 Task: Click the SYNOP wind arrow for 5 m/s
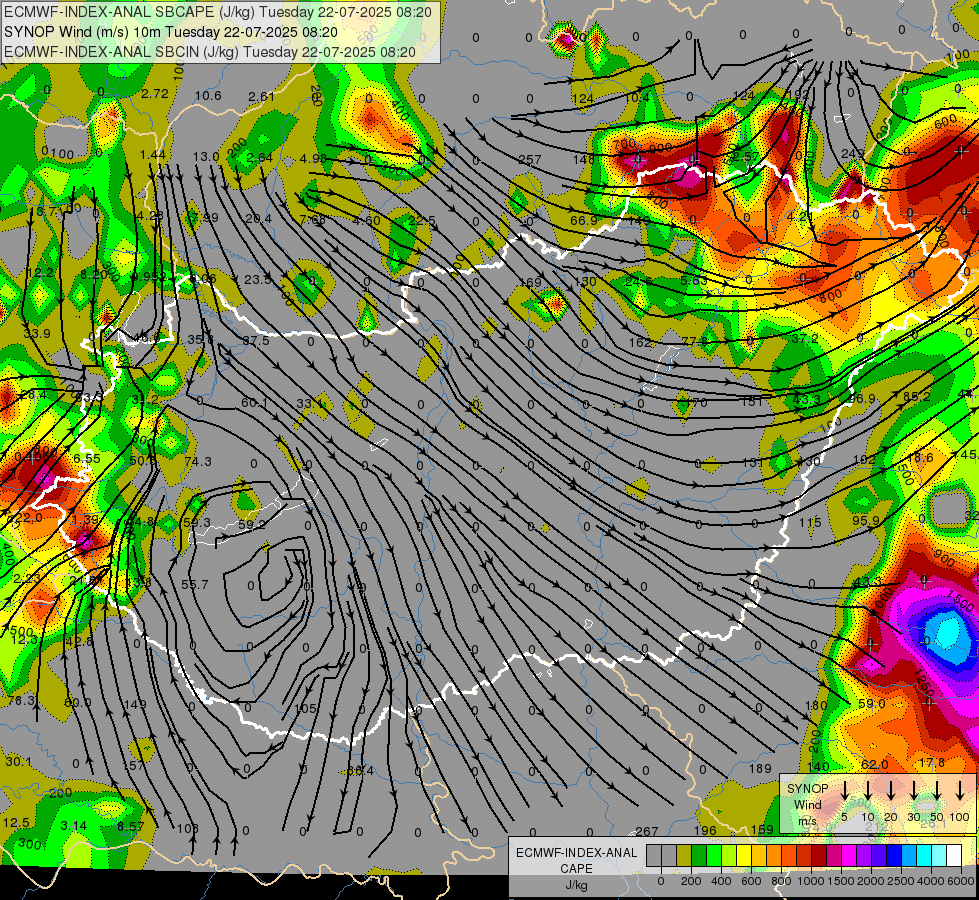844,791
